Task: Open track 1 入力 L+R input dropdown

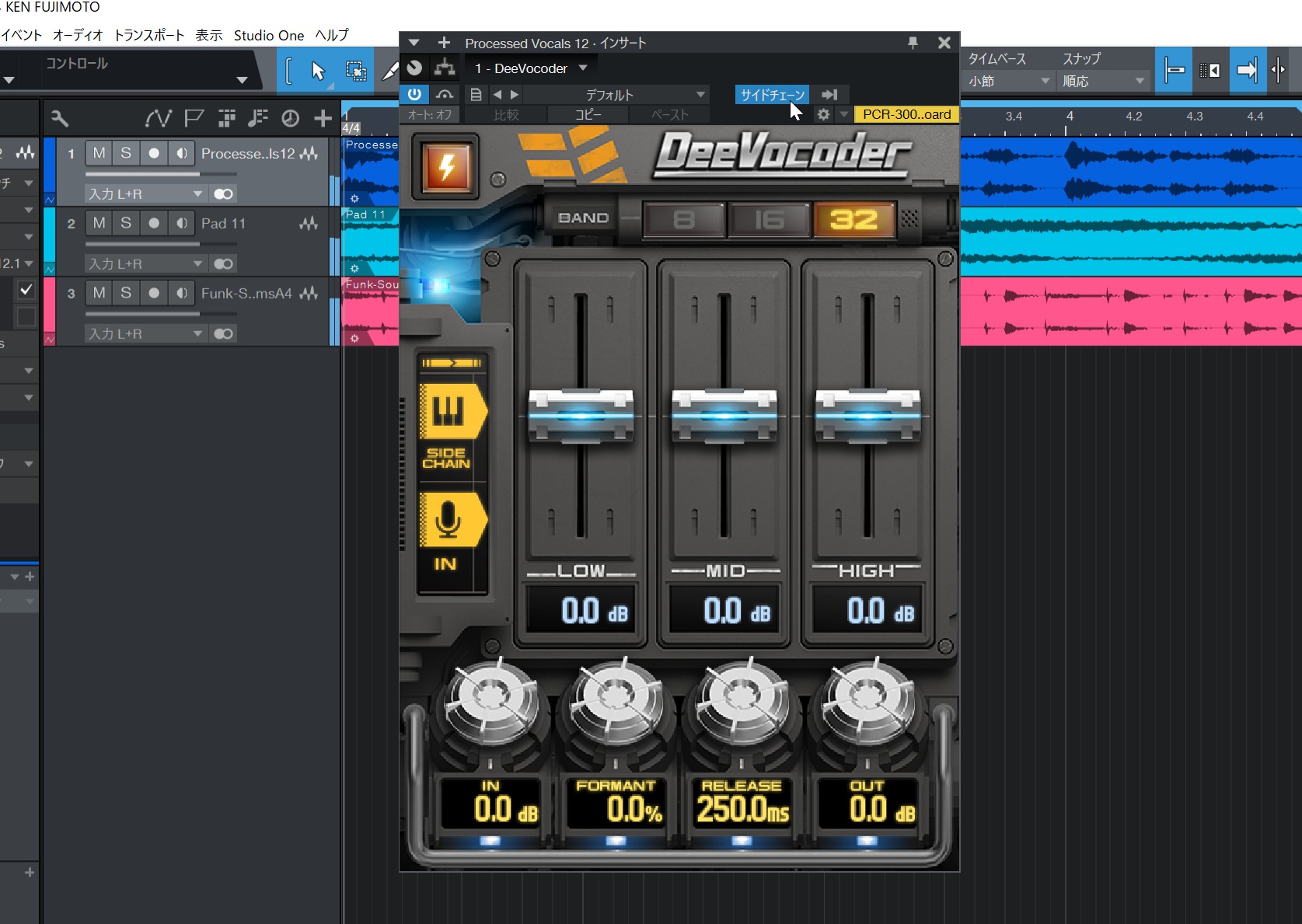Action: [145, 194]
